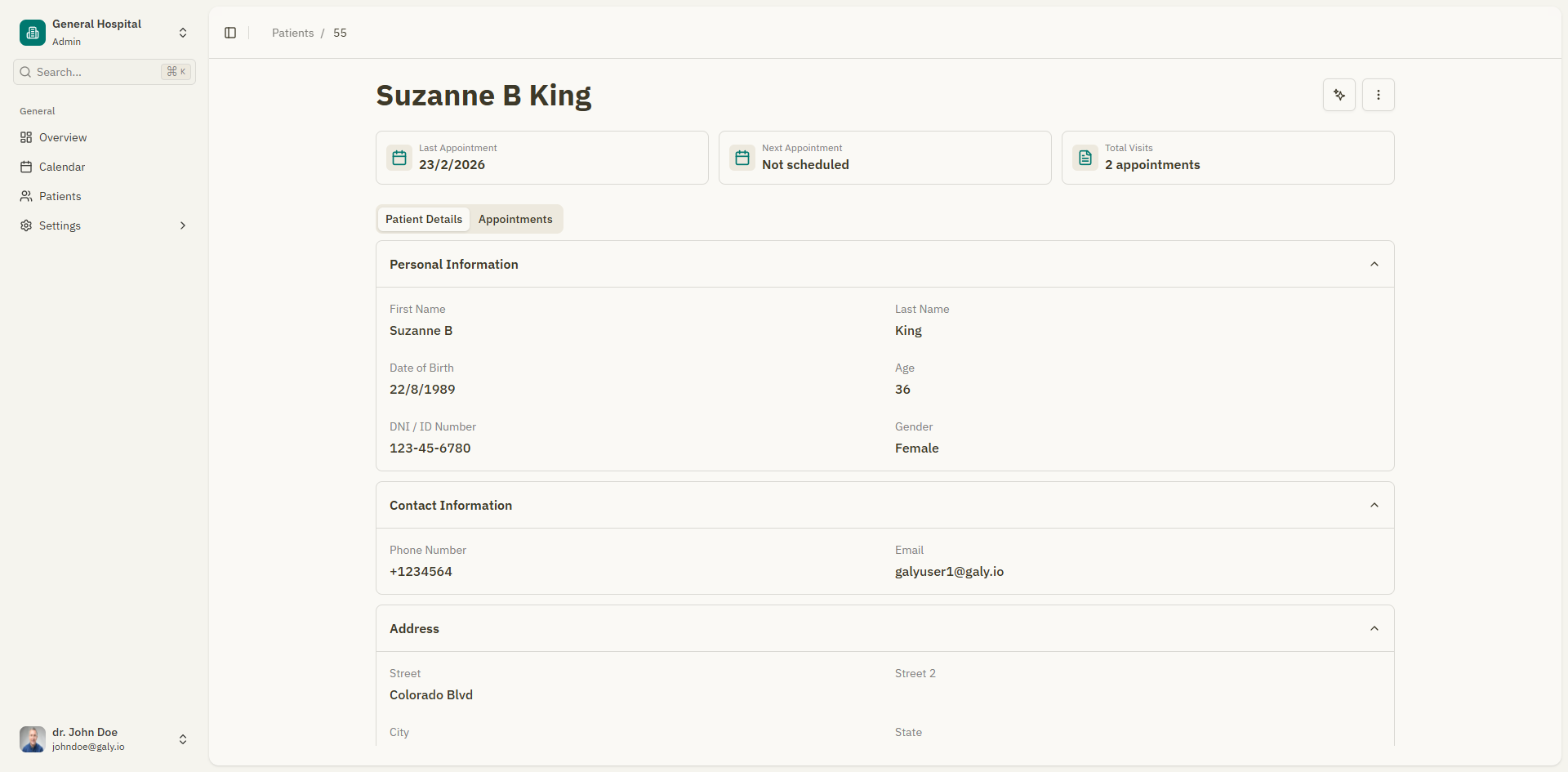1568x772 pixels.
Task: Collapse the Personal Information section
Action: click(x=1374, y=263)
